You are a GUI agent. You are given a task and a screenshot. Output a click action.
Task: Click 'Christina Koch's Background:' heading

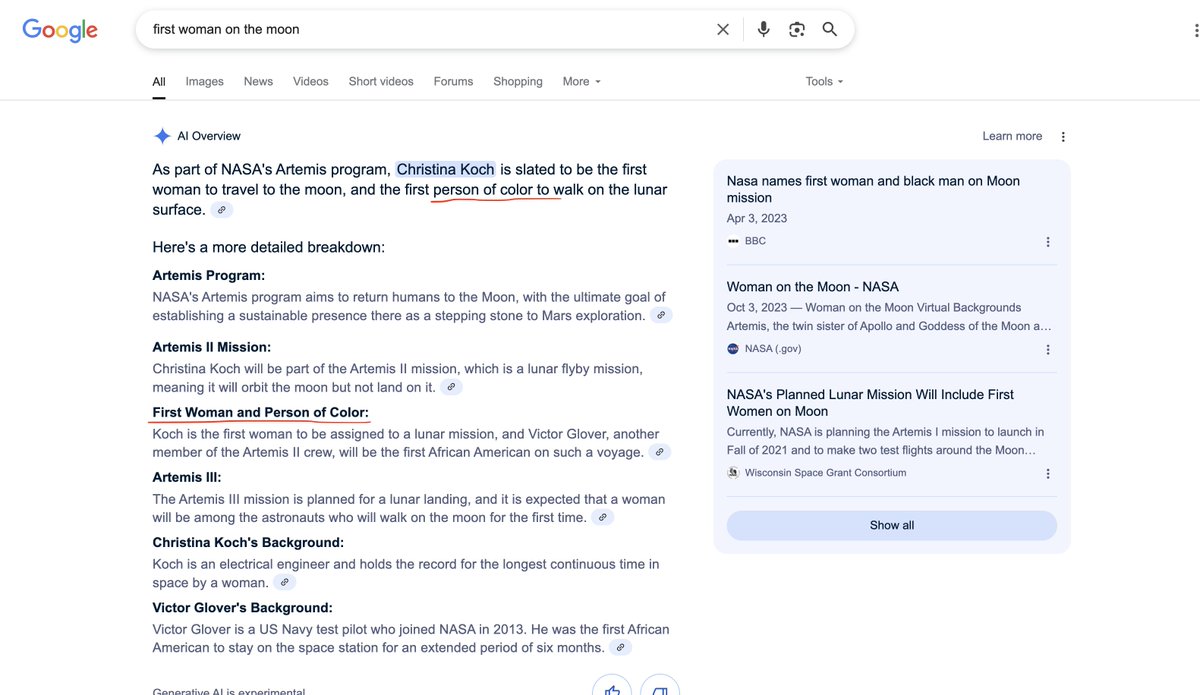click(x=248, y=543)
